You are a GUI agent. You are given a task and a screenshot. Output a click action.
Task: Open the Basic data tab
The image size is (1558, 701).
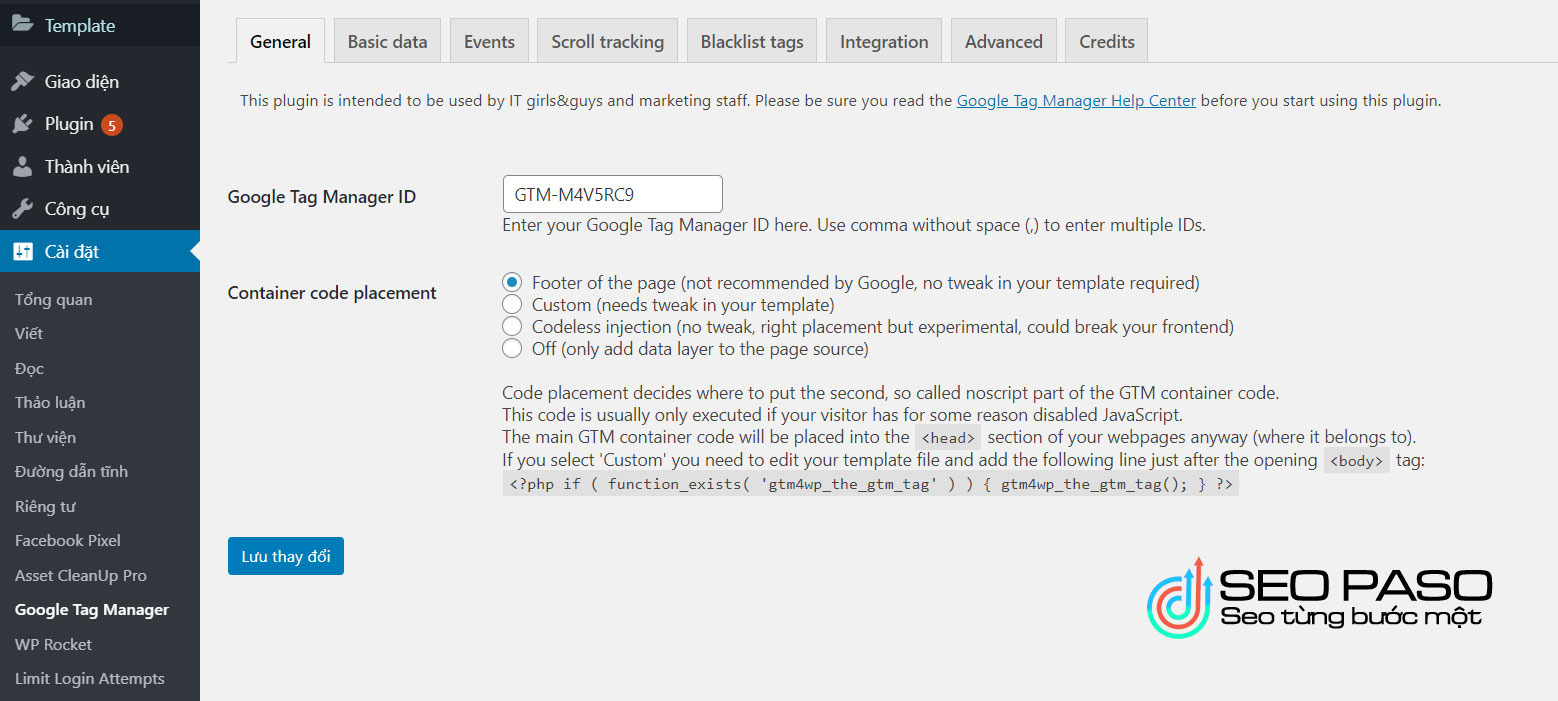(387, 41)
